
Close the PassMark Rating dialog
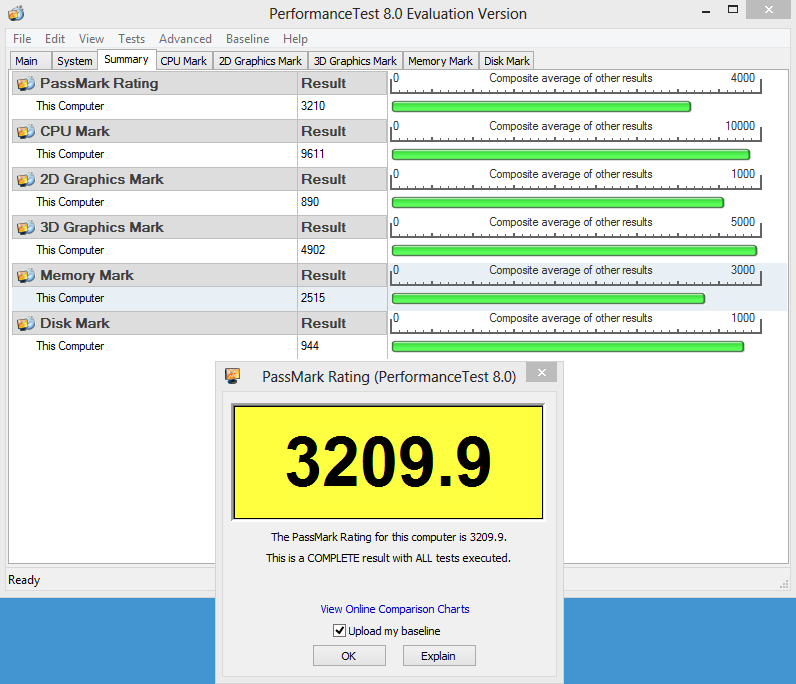(x=542, y=372)
